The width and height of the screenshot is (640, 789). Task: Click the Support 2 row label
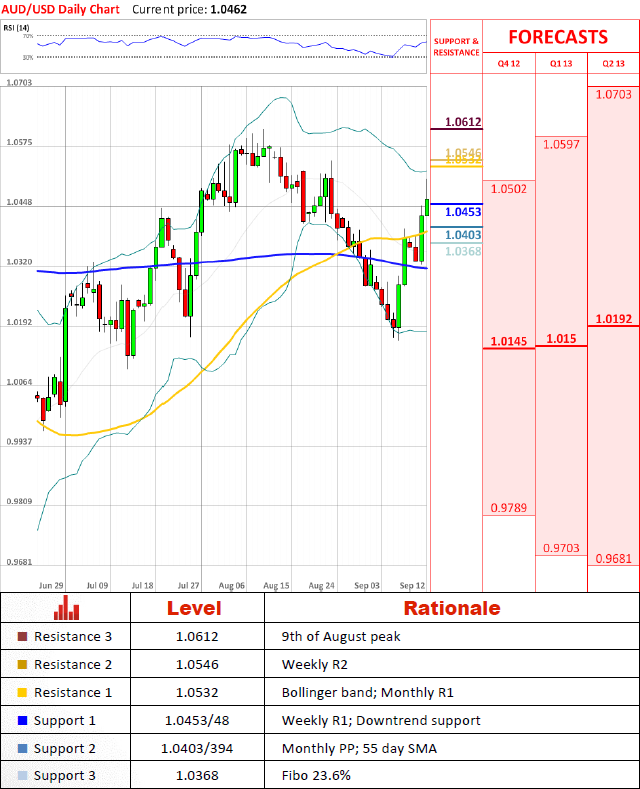pos(64,749)
